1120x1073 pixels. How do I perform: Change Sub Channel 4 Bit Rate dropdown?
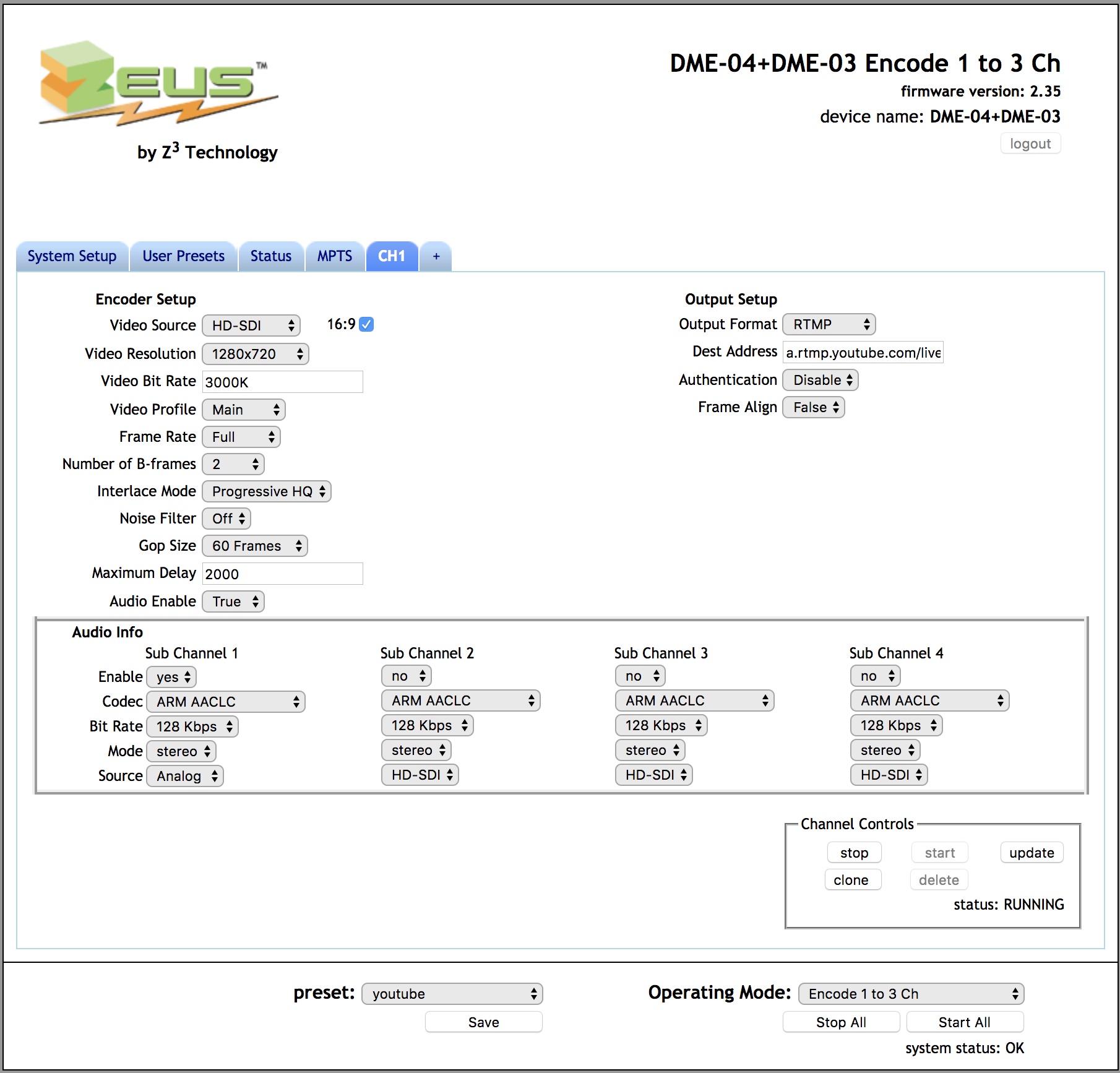[x=897, y=725]
